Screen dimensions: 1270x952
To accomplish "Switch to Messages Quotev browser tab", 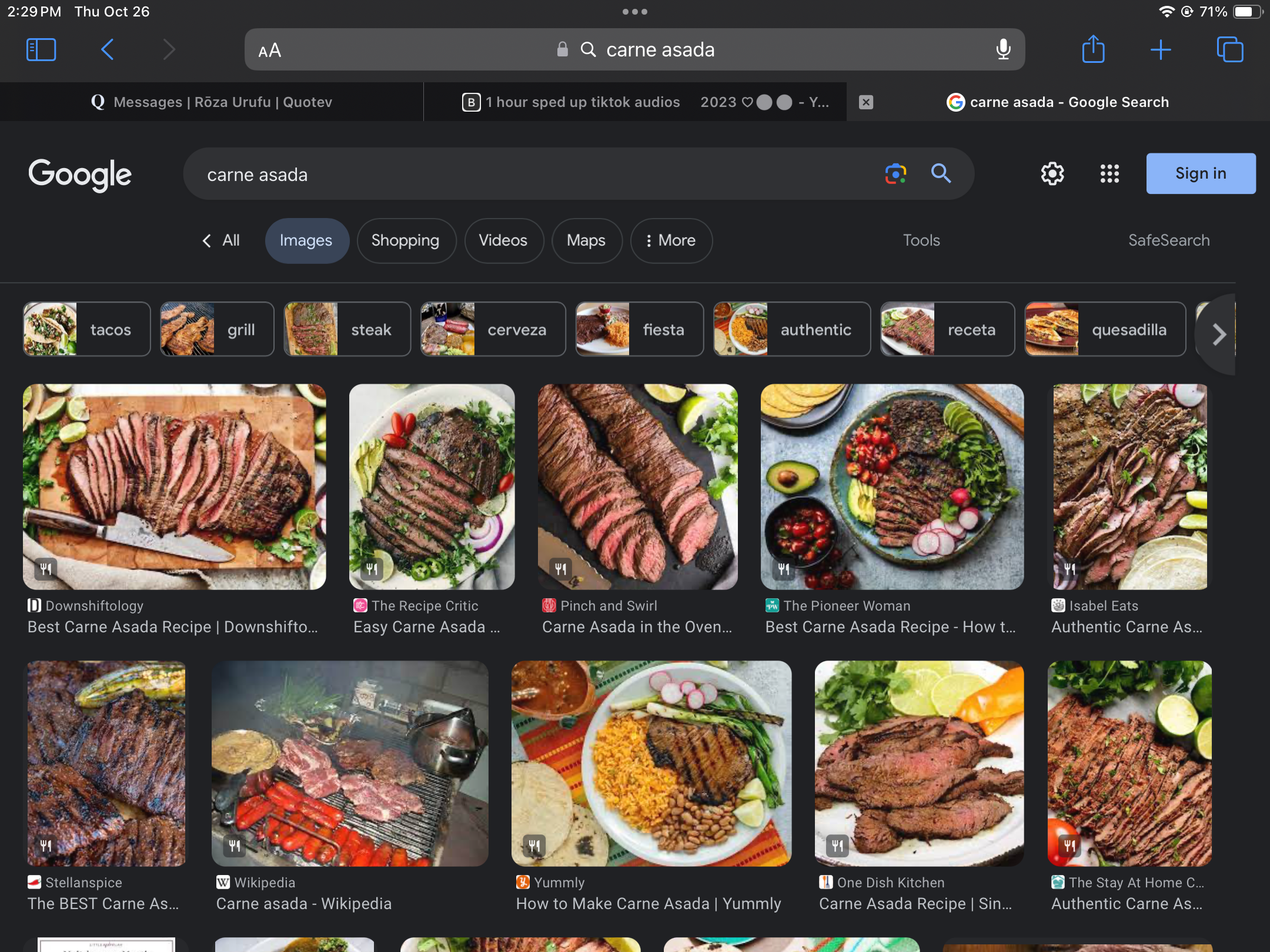I will [x=212, y=102].
